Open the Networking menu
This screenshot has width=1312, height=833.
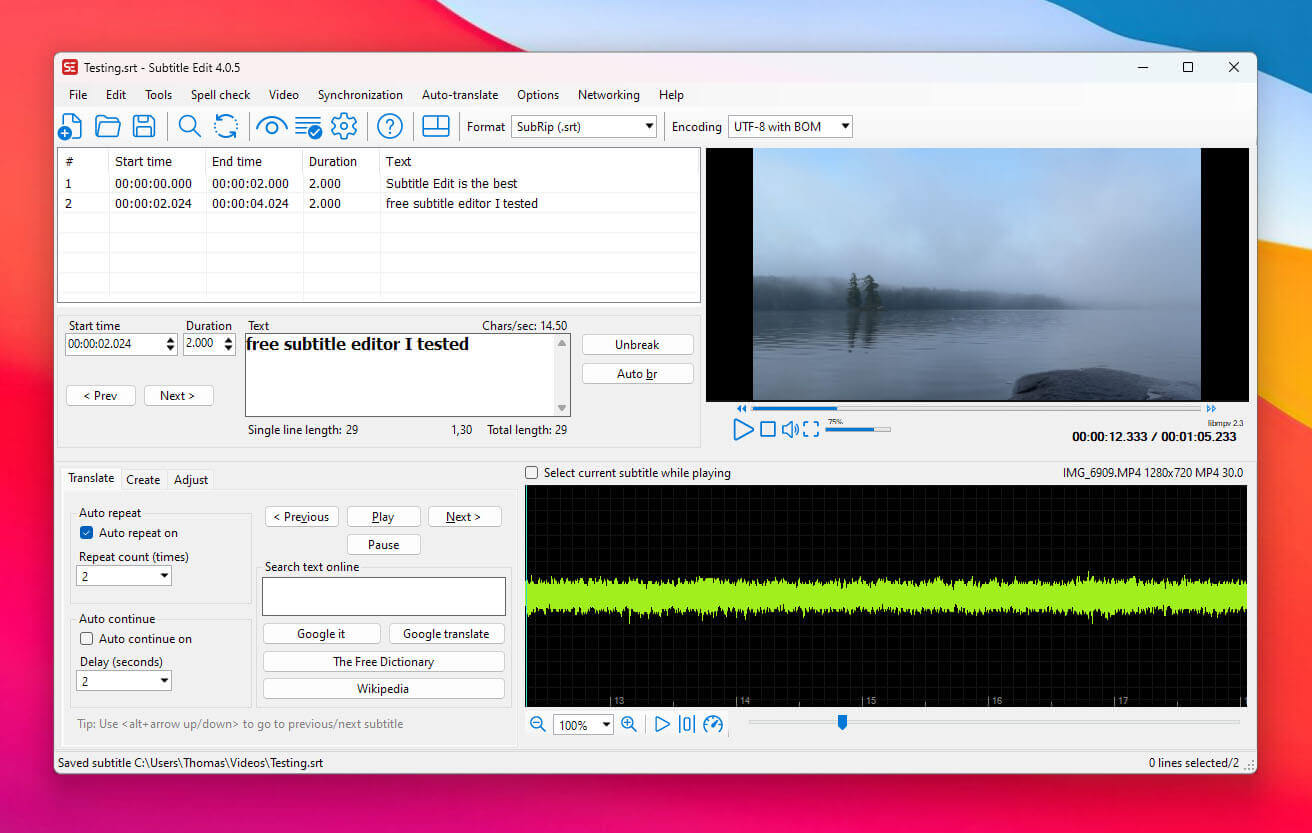[609, 95]
